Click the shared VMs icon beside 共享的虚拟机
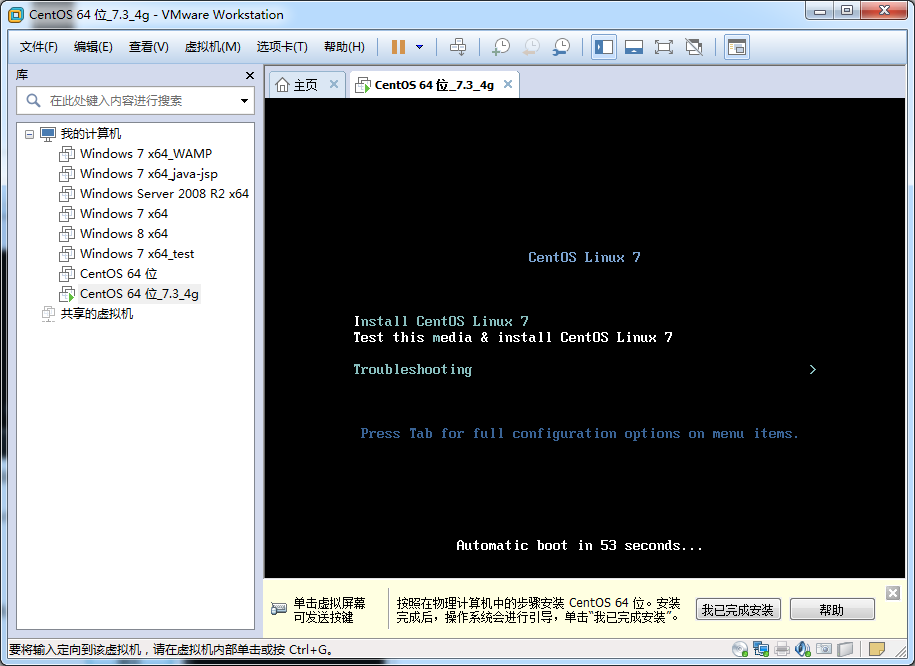The height and width of the screenshot is (666, 915). click(x=48, y=313)
